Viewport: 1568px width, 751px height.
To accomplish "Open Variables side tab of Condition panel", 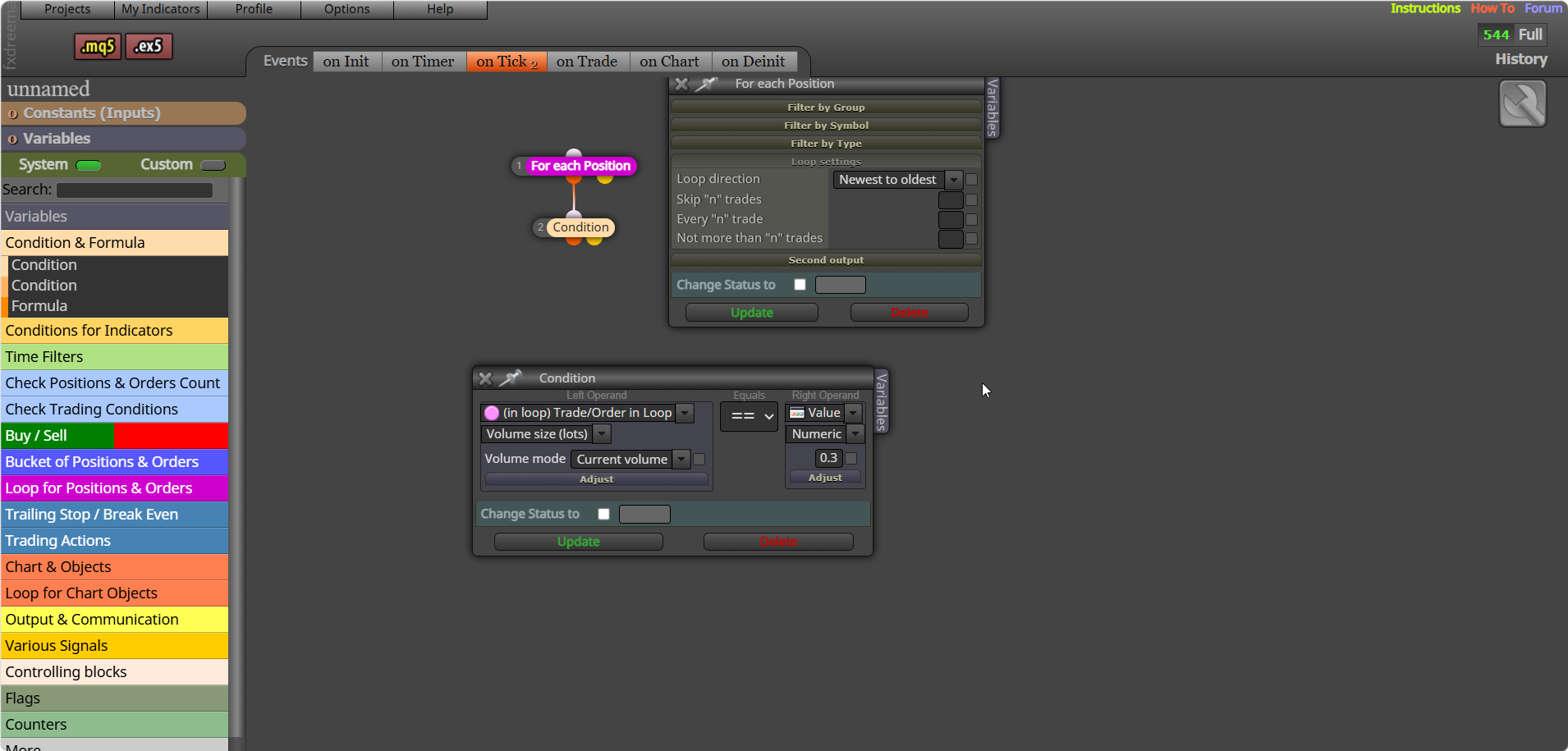I will click(x=881, y=401).
